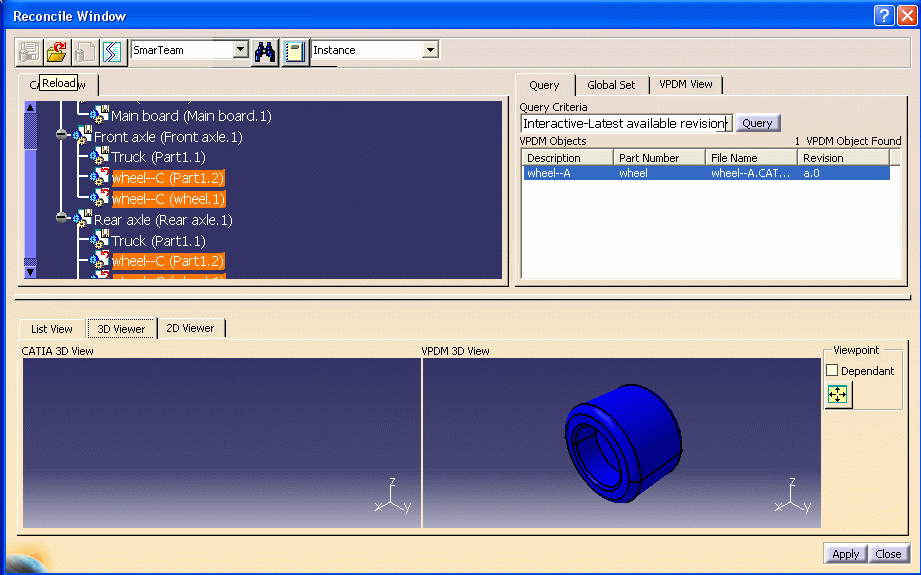Collapse the Rear axle tree node

click(x=62, y=219)
